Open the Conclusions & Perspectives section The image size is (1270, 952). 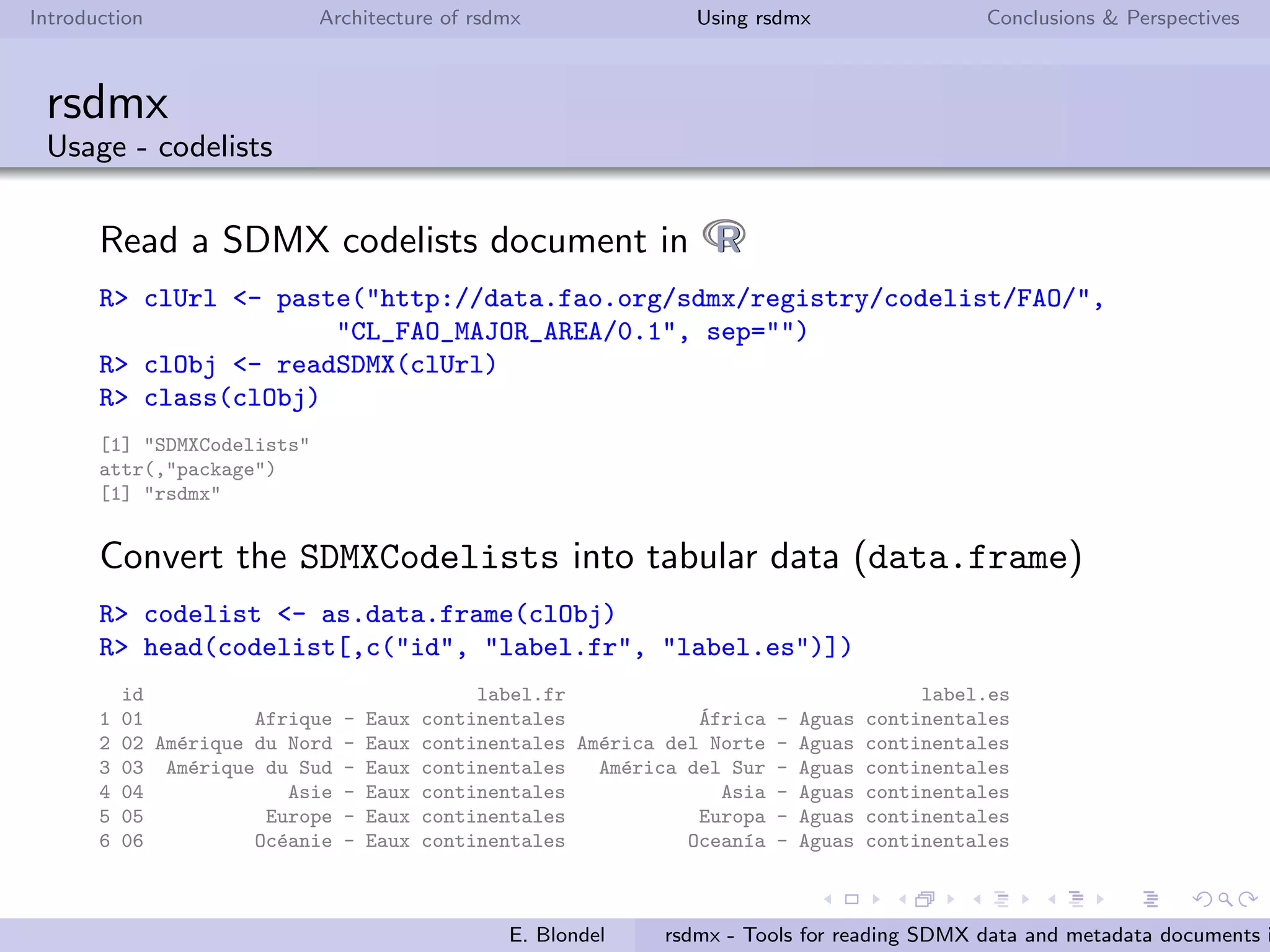pyautogui.click(x=1113, y=17)
